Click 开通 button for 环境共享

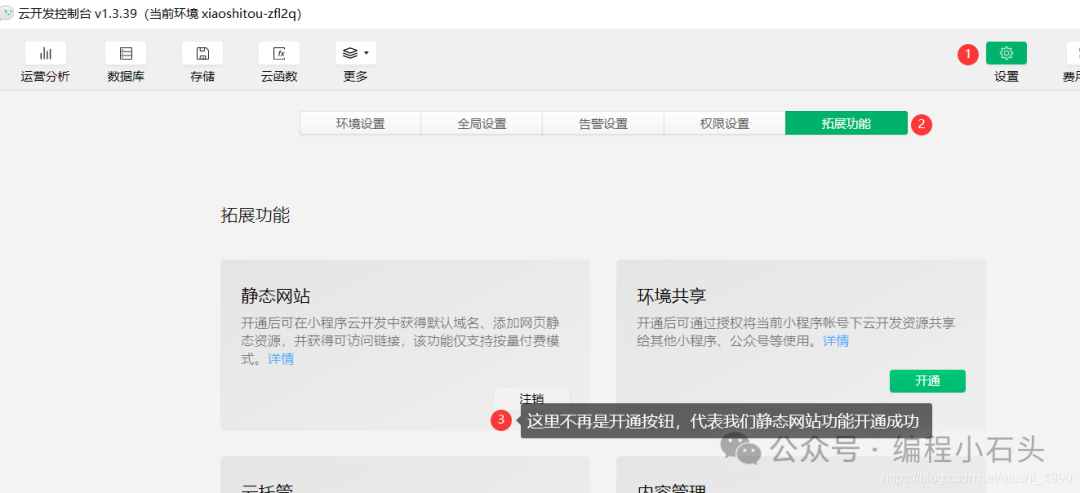pos(928,381)
